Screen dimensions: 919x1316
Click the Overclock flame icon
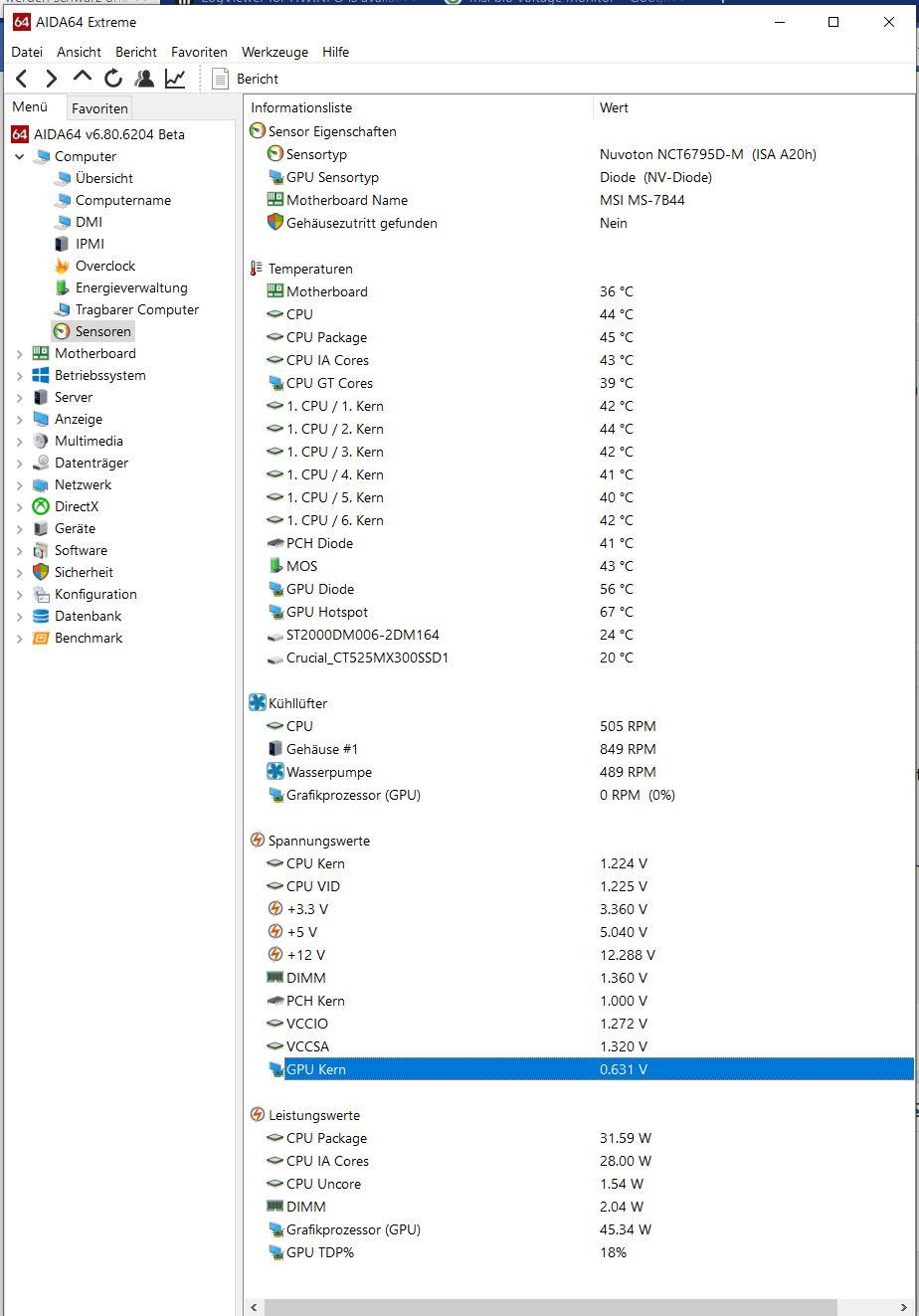(62, 266)
